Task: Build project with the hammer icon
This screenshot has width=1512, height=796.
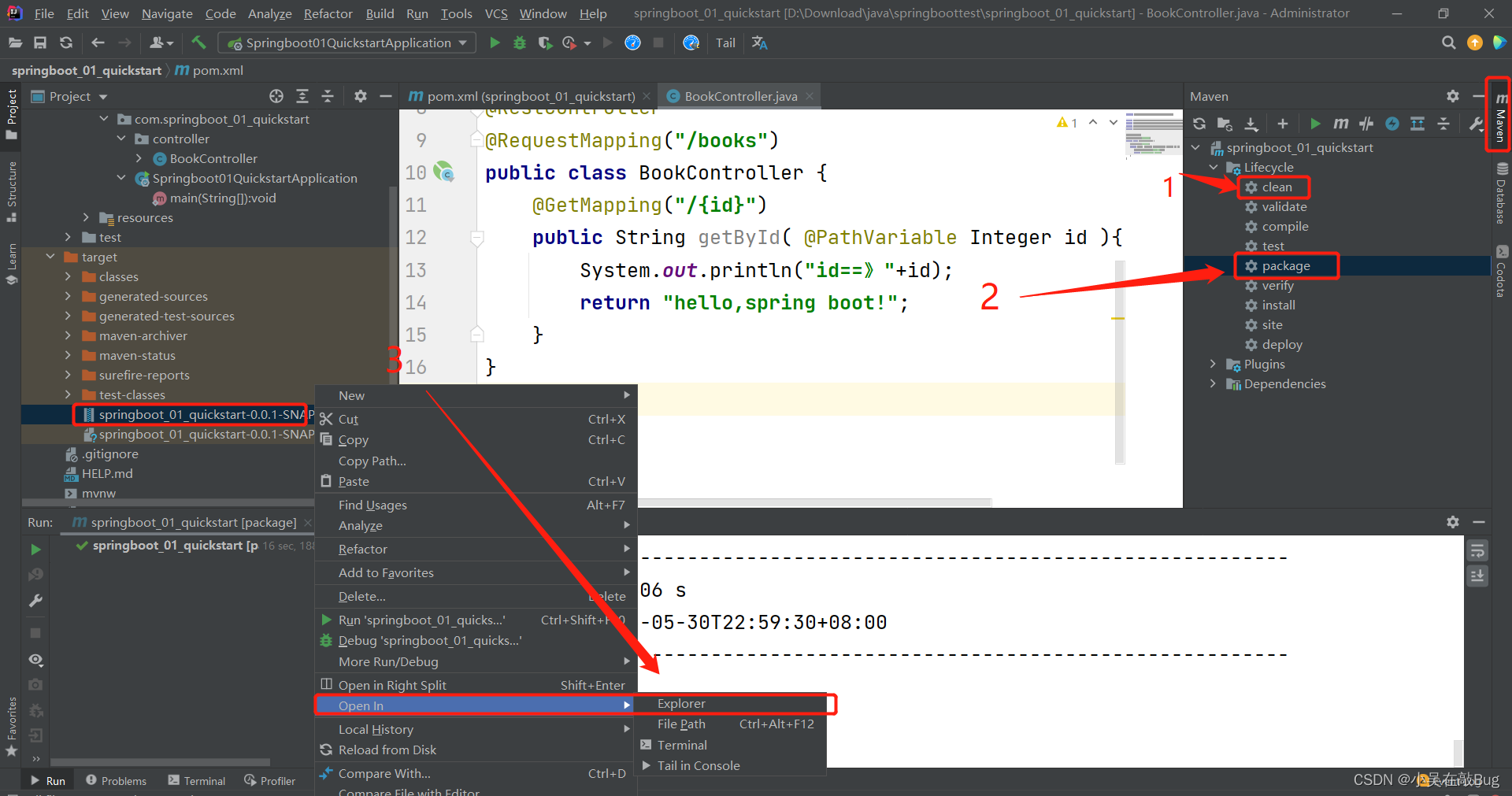Action: pos(198,43)
